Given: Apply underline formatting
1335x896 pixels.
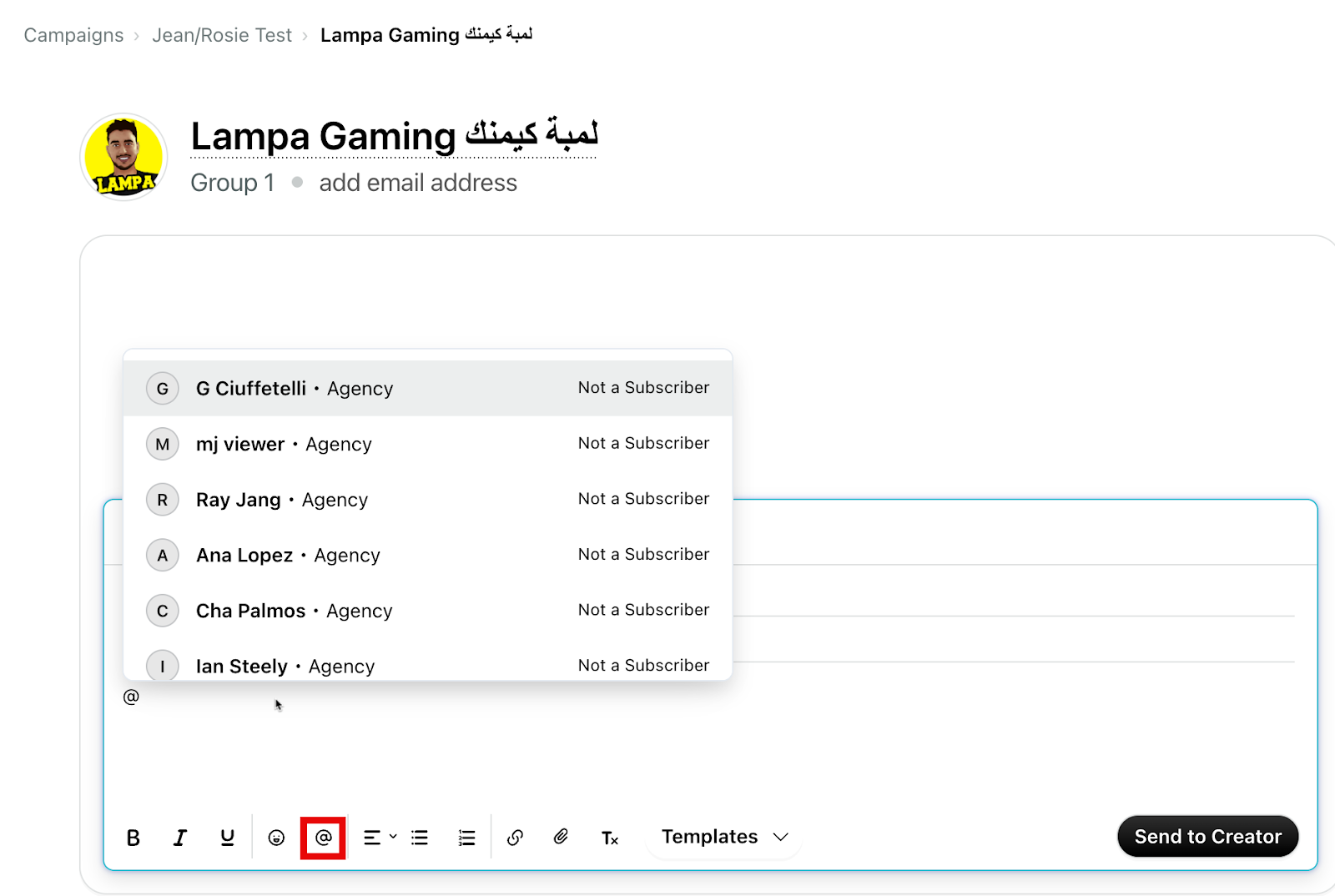Looking at the screenshot, I should click(x=227, y=838).
